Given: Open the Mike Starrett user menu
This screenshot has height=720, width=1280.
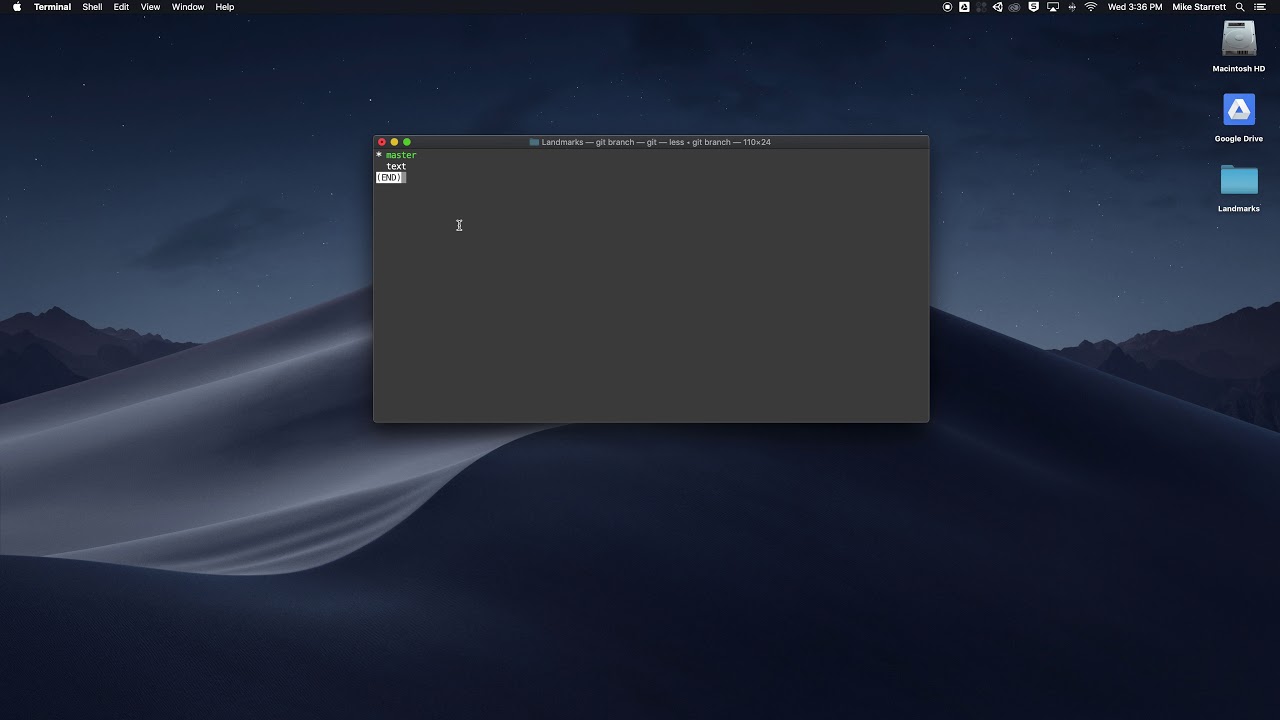Looking at the screenshot, I should 1198,7.
